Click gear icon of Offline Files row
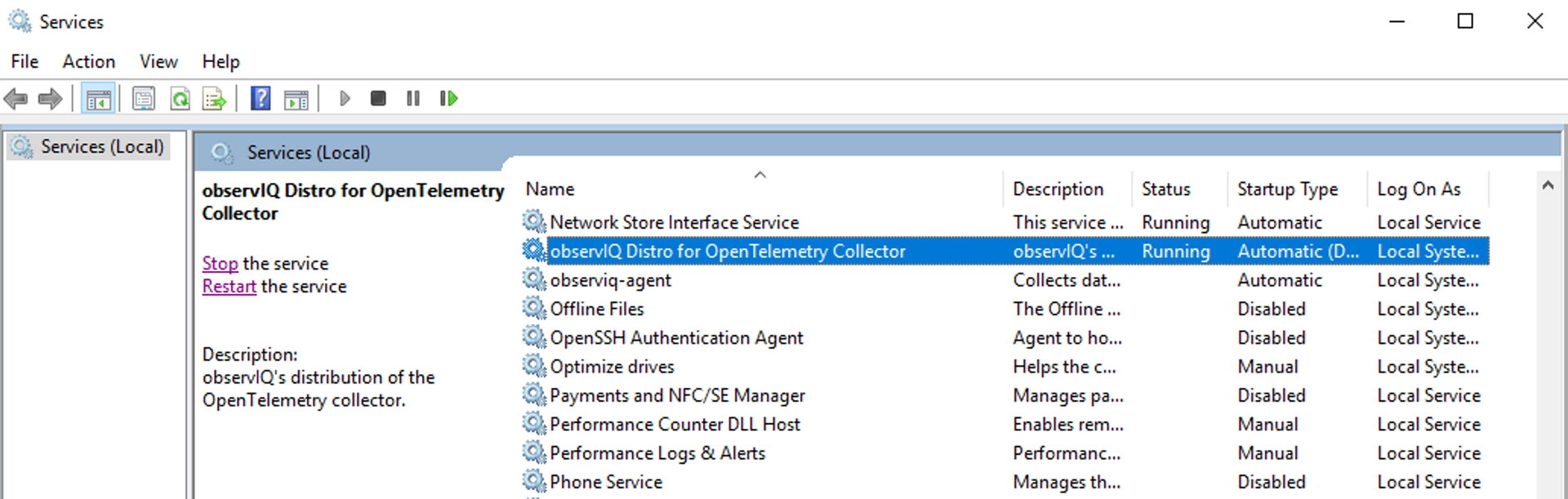The width and height of the screenshot is (1568, 499). point(534,308)
